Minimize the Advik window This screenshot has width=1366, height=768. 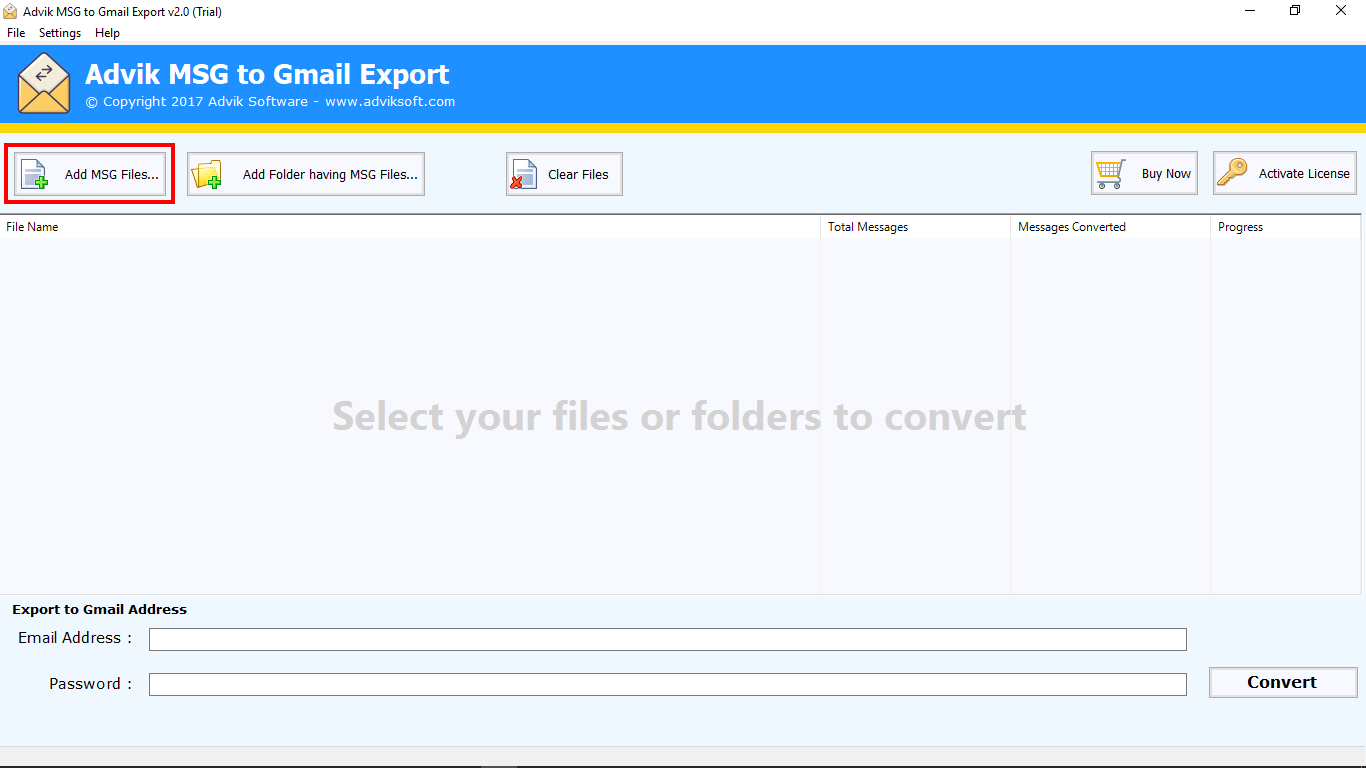(x=1250, y=11)
